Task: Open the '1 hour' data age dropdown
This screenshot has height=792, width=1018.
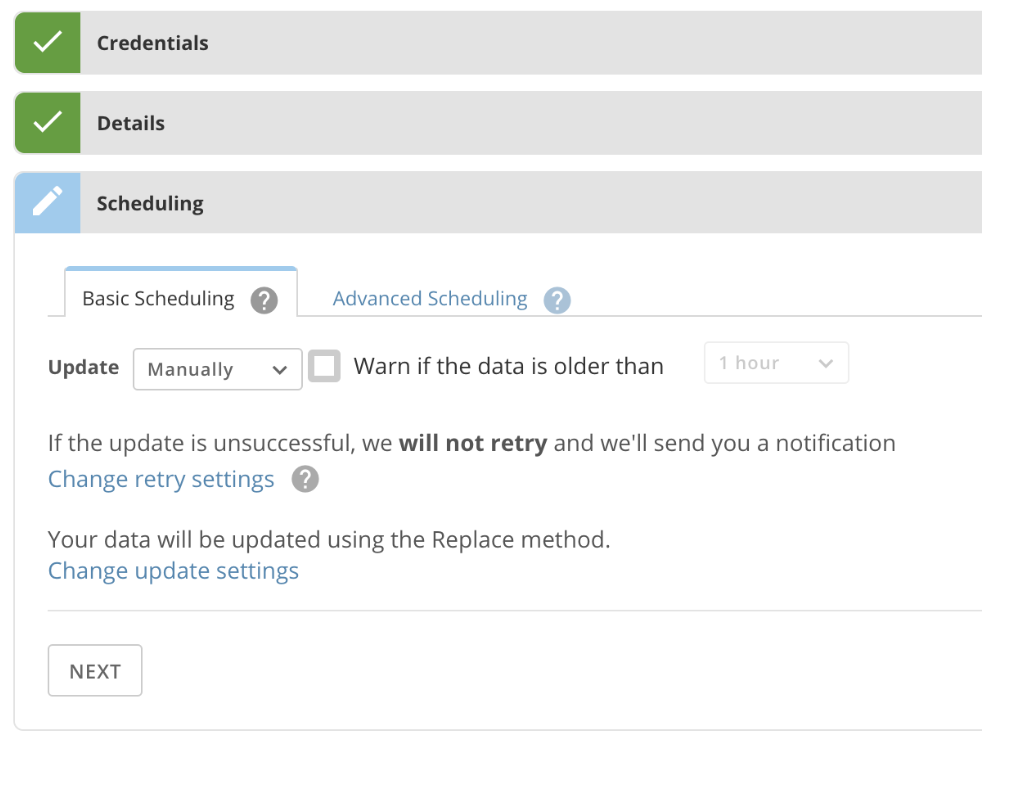Action: tap(776, 363)
